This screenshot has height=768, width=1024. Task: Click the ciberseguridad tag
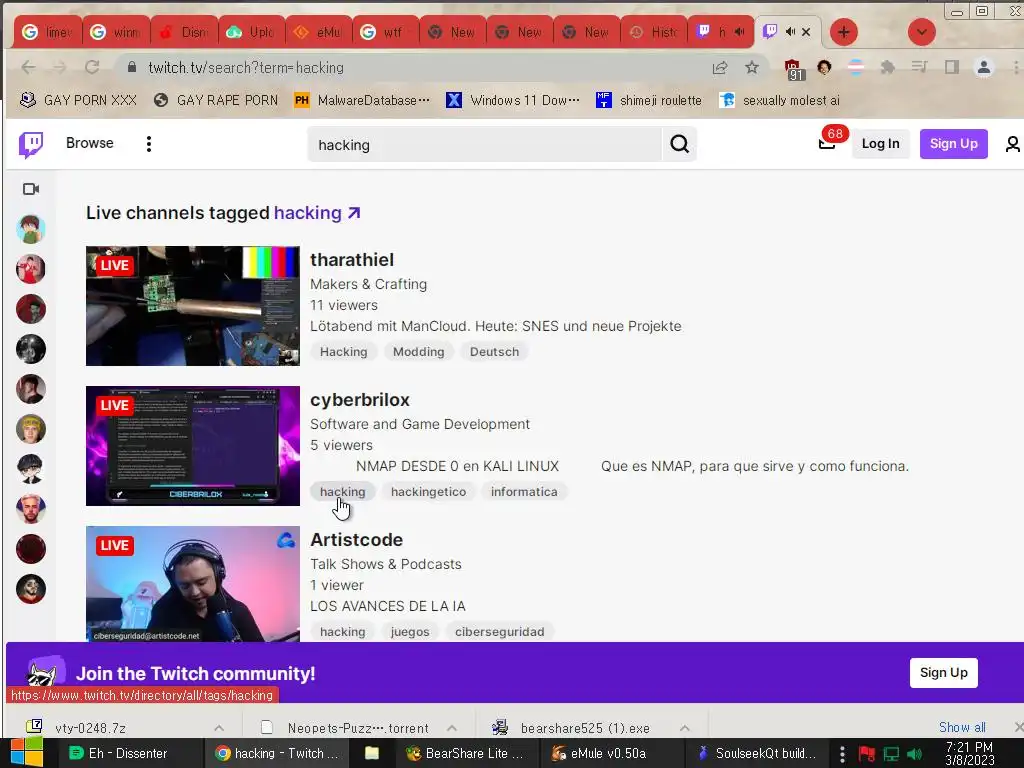pos(500,632)
